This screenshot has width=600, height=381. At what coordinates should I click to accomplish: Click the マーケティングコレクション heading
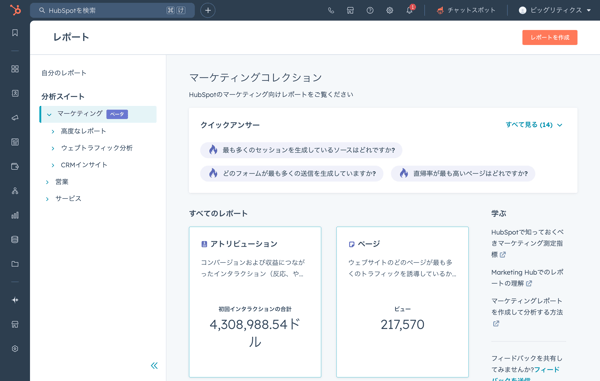pyautogui.click(x=256, y=78)
